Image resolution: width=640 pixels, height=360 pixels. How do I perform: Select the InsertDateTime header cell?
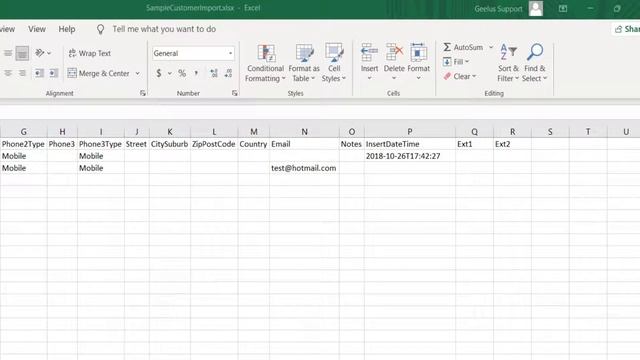(410, 144)
